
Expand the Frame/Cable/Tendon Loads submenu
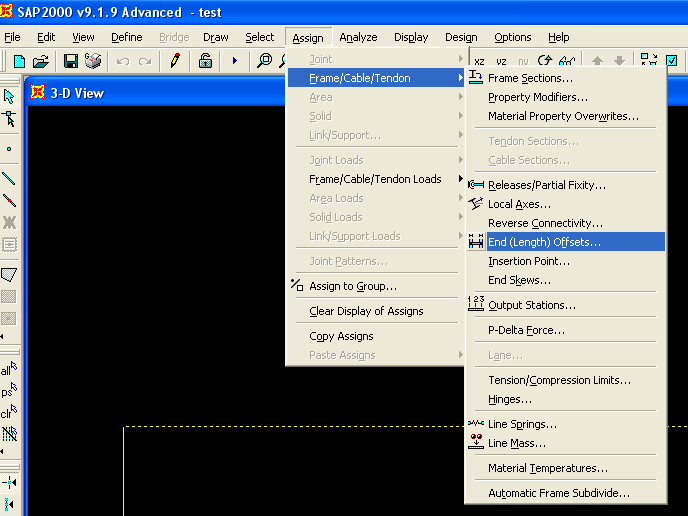[x=376, y=179]
